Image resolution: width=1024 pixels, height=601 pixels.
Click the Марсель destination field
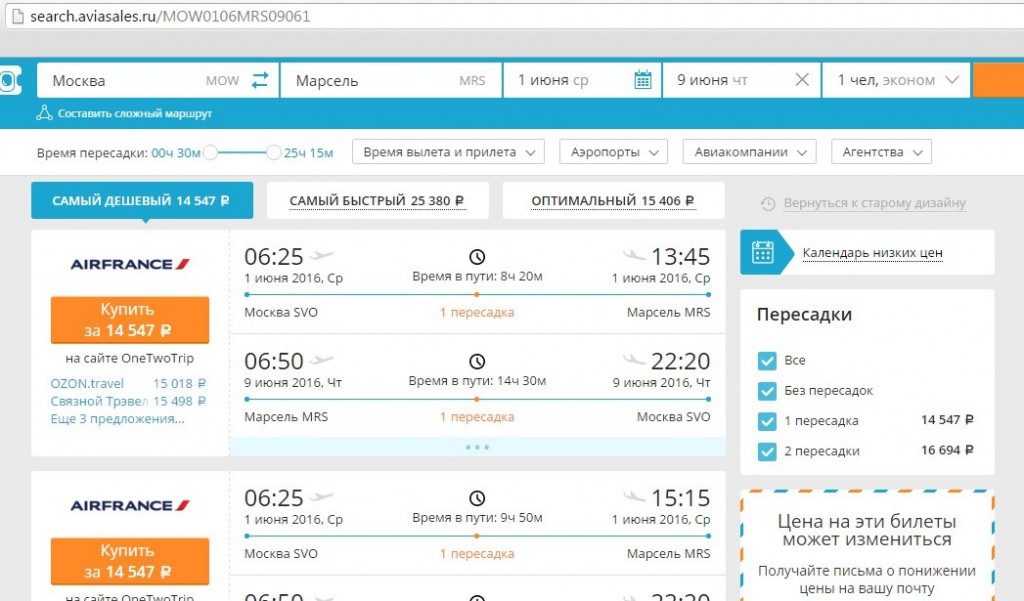pos(391,80)
